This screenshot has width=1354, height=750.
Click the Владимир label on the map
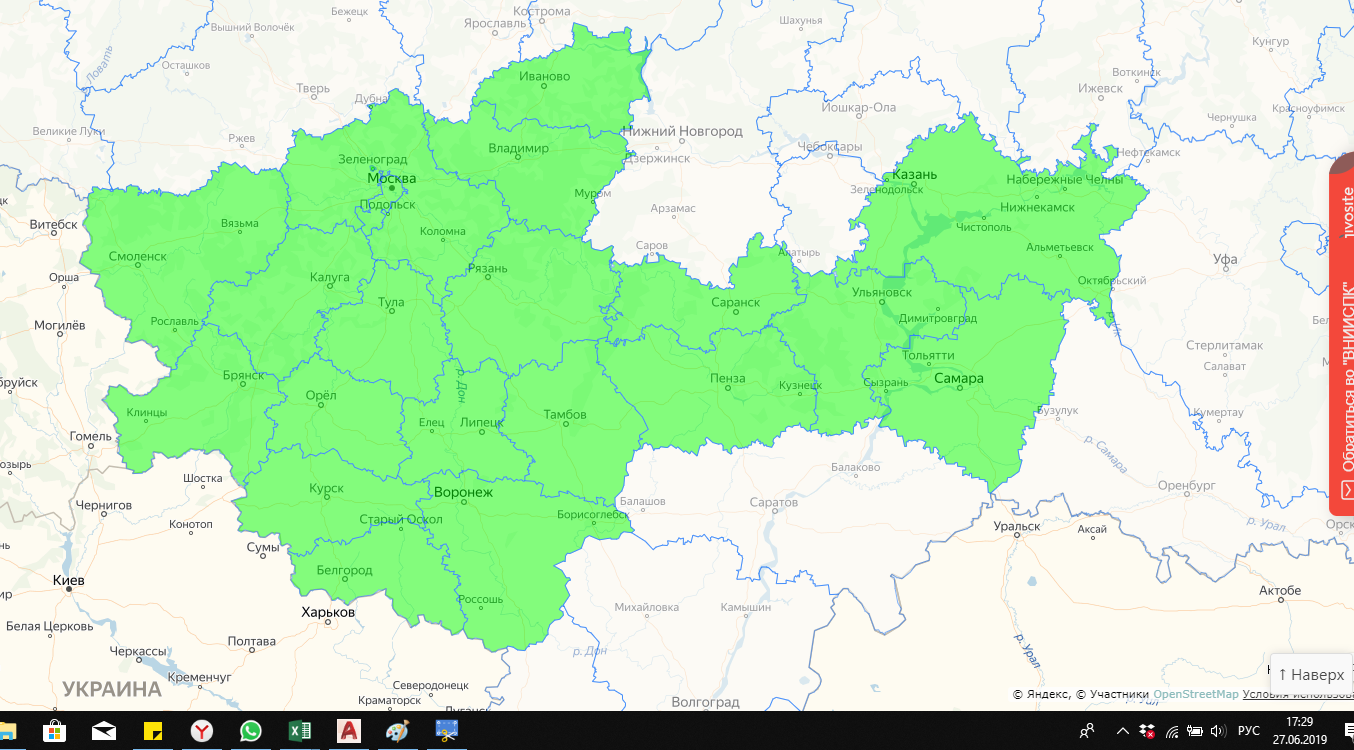tap(518, 148)
